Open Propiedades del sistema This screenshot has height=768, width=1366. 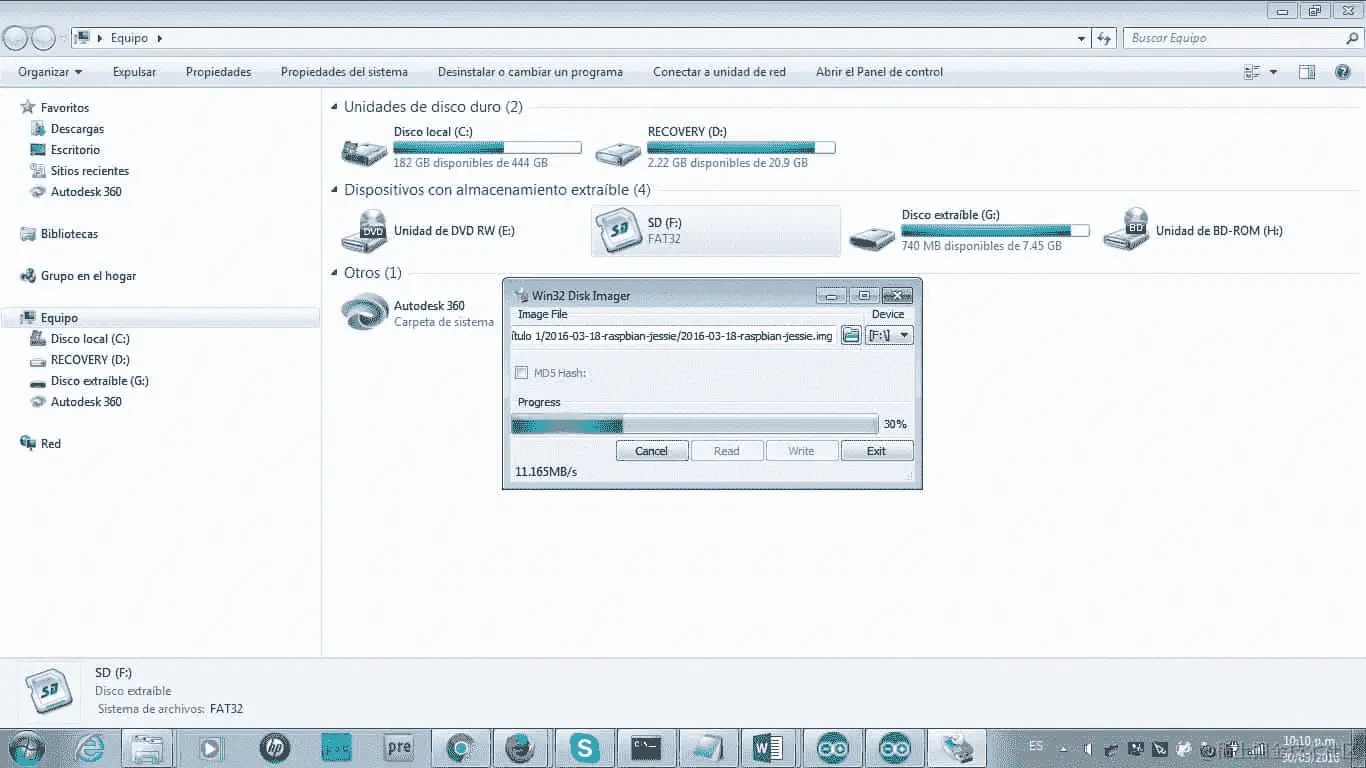coord(344,72)
